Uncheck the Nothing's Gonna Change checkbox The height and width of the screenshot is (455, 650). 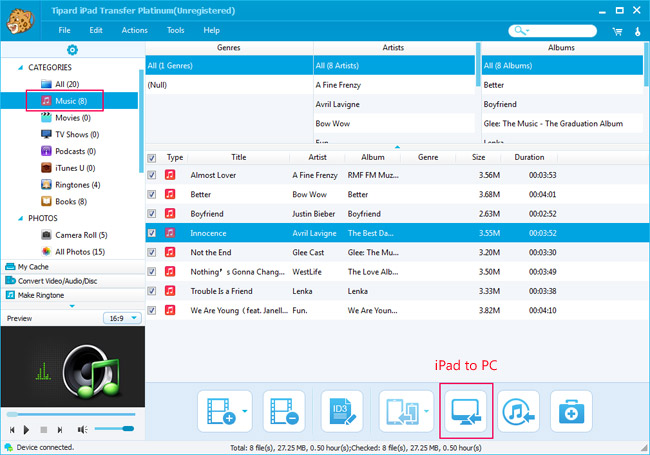pos(152,272)
